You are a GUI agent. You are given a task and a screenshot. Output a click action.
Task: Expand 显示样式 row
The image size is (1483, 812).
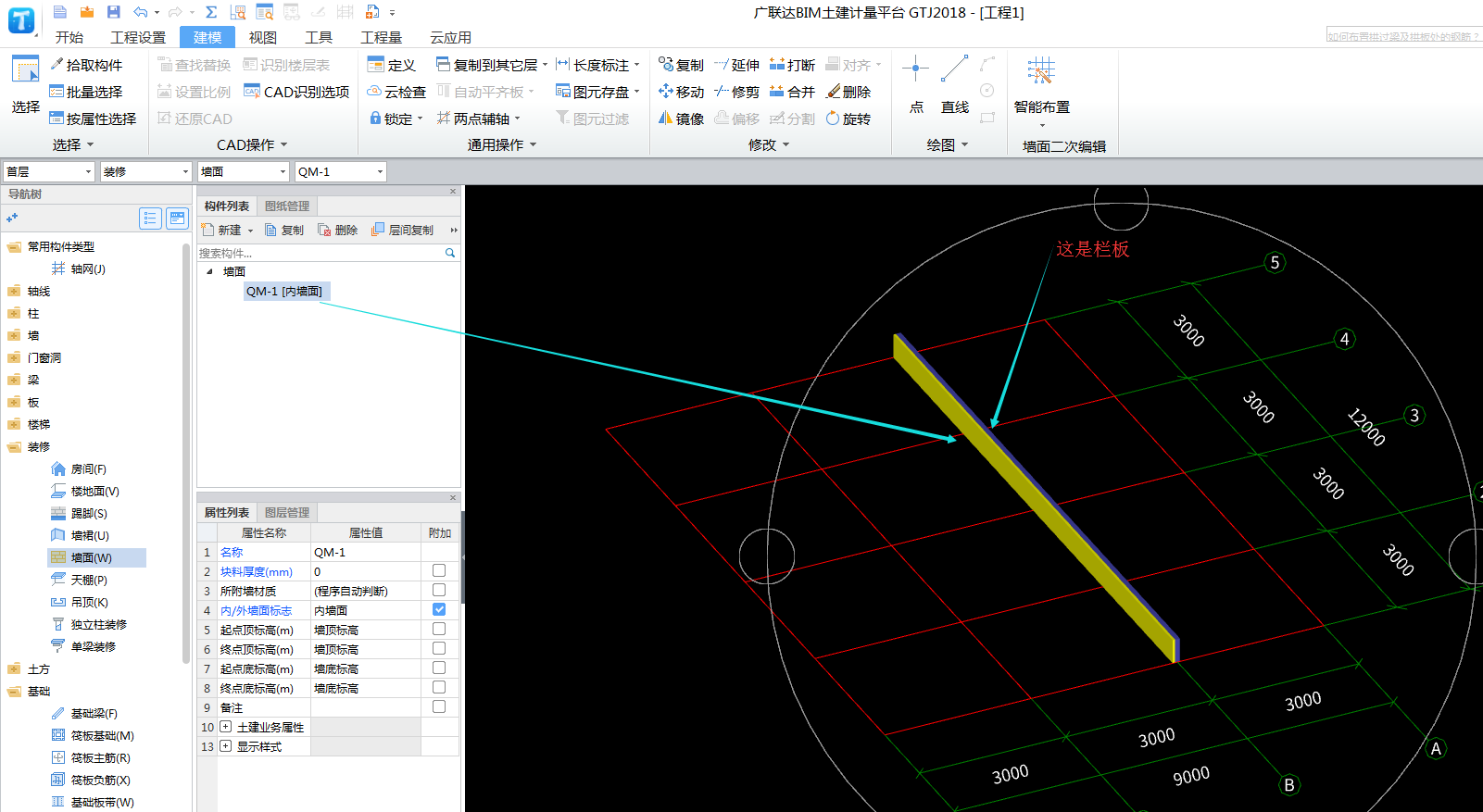coord(225,746)
